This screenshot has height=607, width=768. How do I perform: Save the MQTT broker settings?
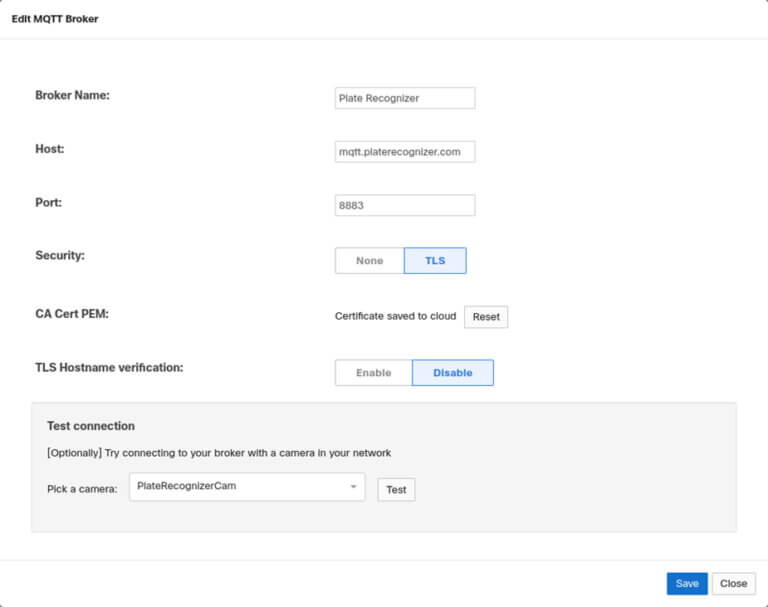pyautogui.click(x=687, y=583)
